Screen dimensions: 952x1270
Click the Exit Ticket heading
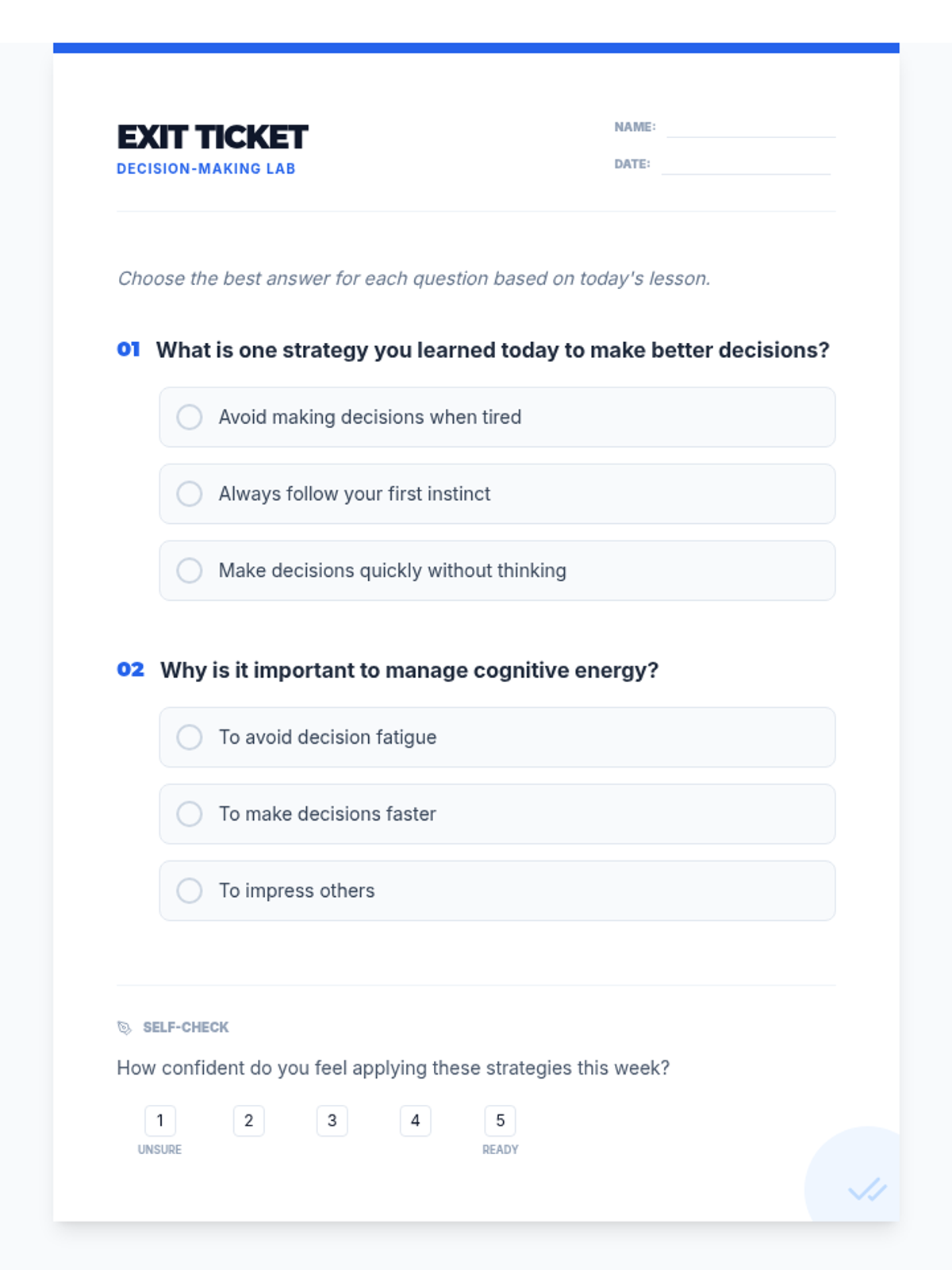coord(212,137)
